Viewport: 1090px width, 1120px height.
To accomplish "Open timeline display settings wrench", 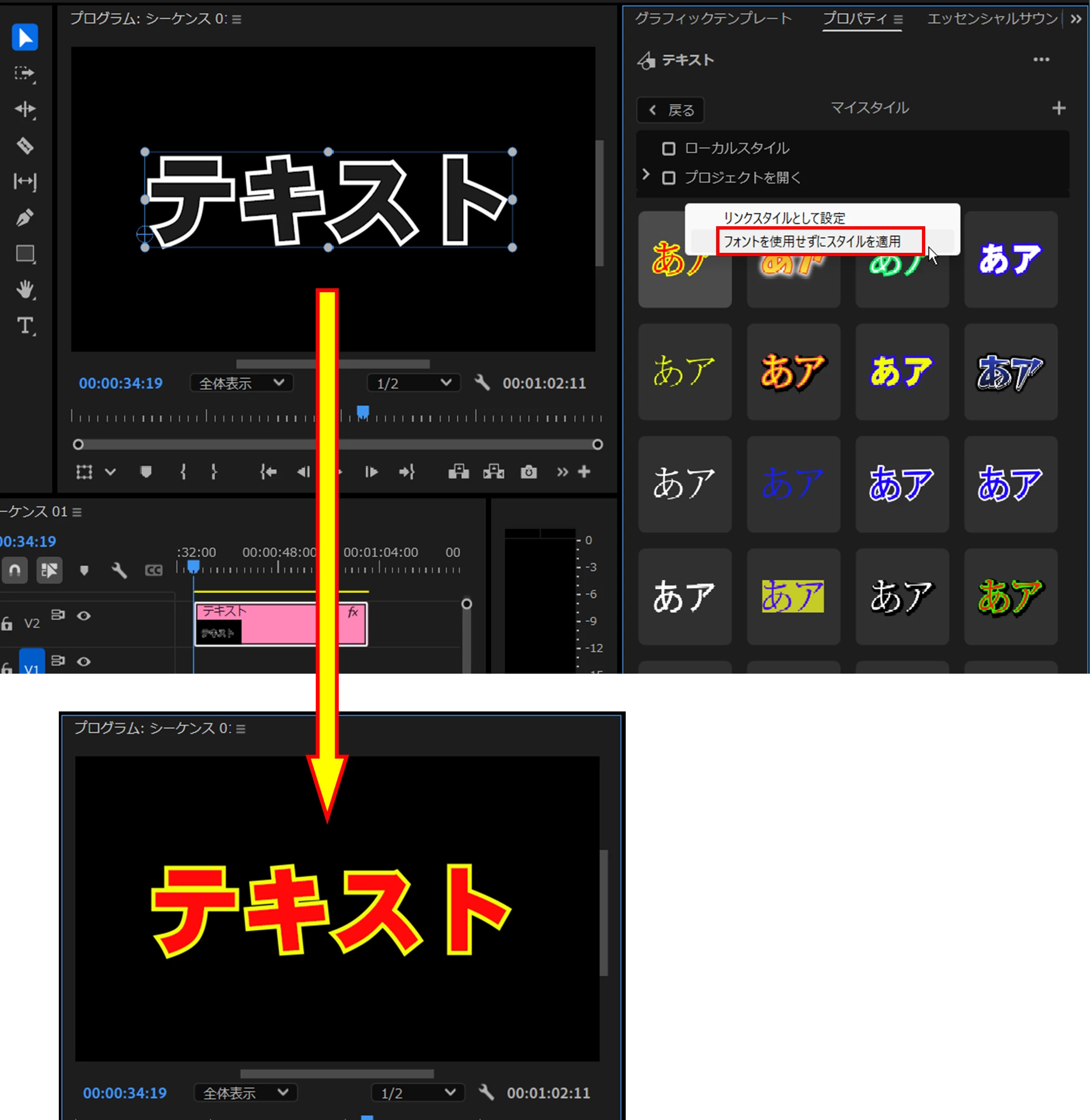I will [119, 570].
